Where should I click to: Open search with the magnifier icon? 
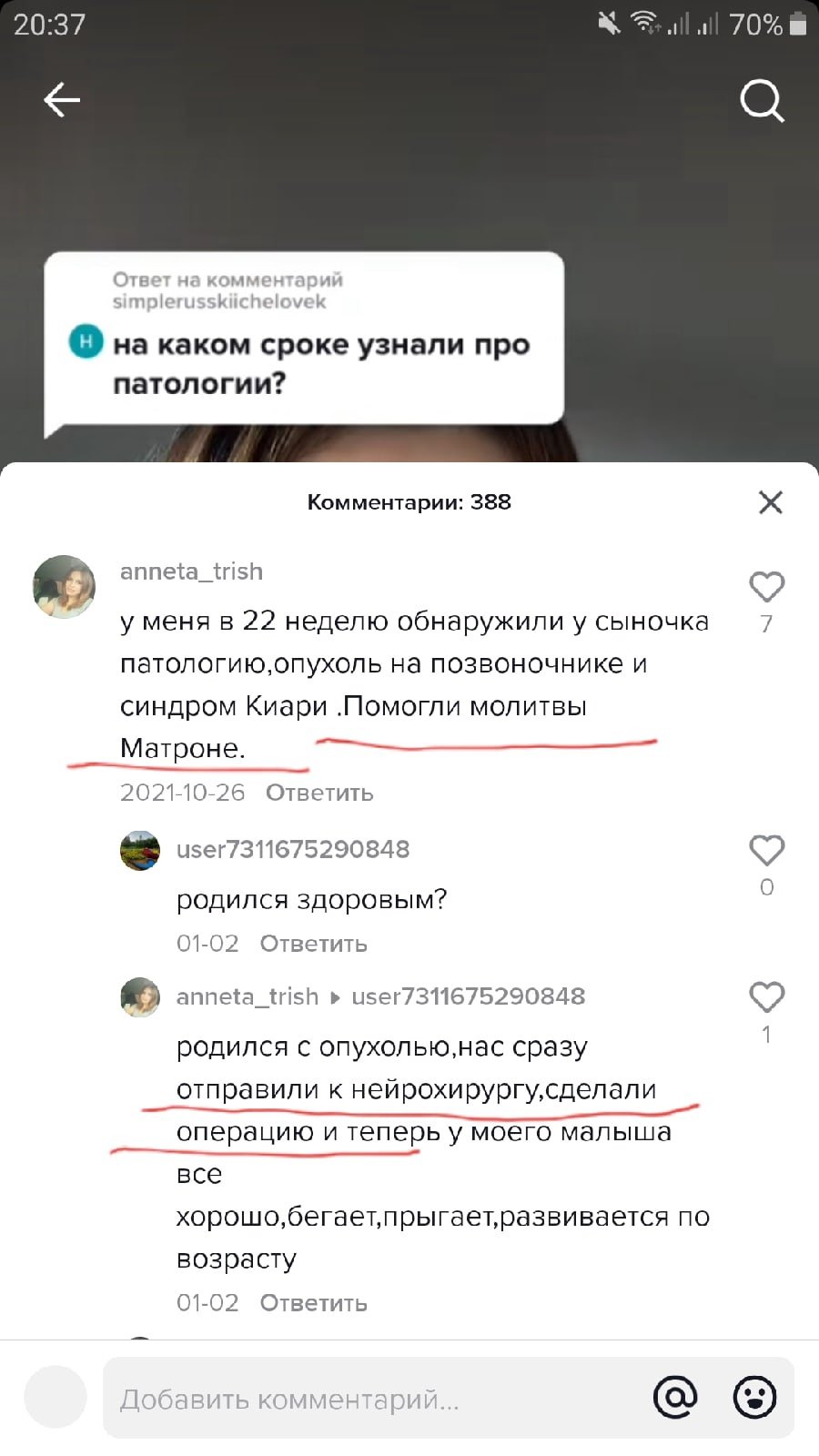pyautogui.click(x=762, y=100)
